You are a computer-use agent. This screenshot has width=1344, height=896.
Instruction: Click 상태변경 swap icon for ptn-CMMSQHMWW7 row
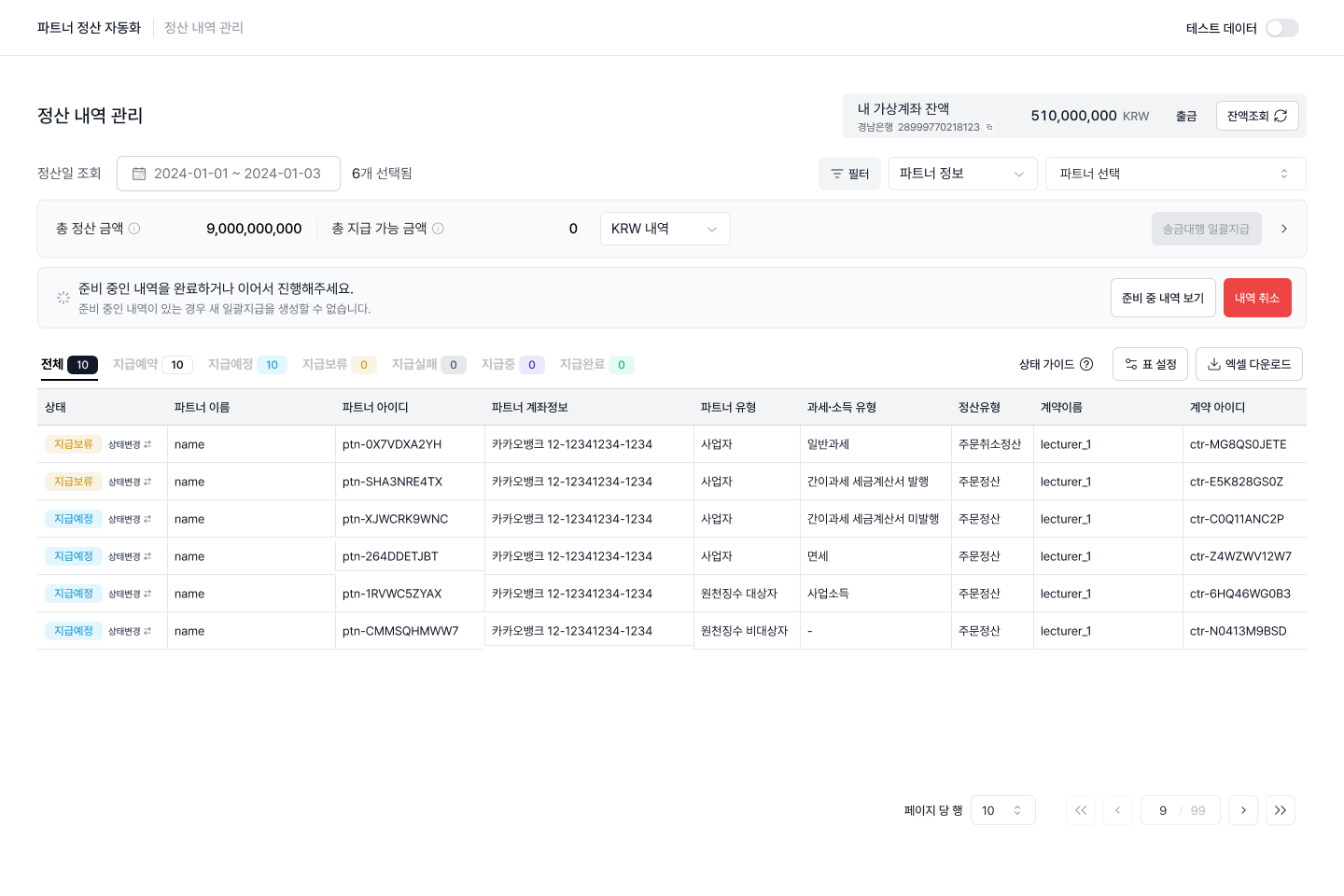147,632
